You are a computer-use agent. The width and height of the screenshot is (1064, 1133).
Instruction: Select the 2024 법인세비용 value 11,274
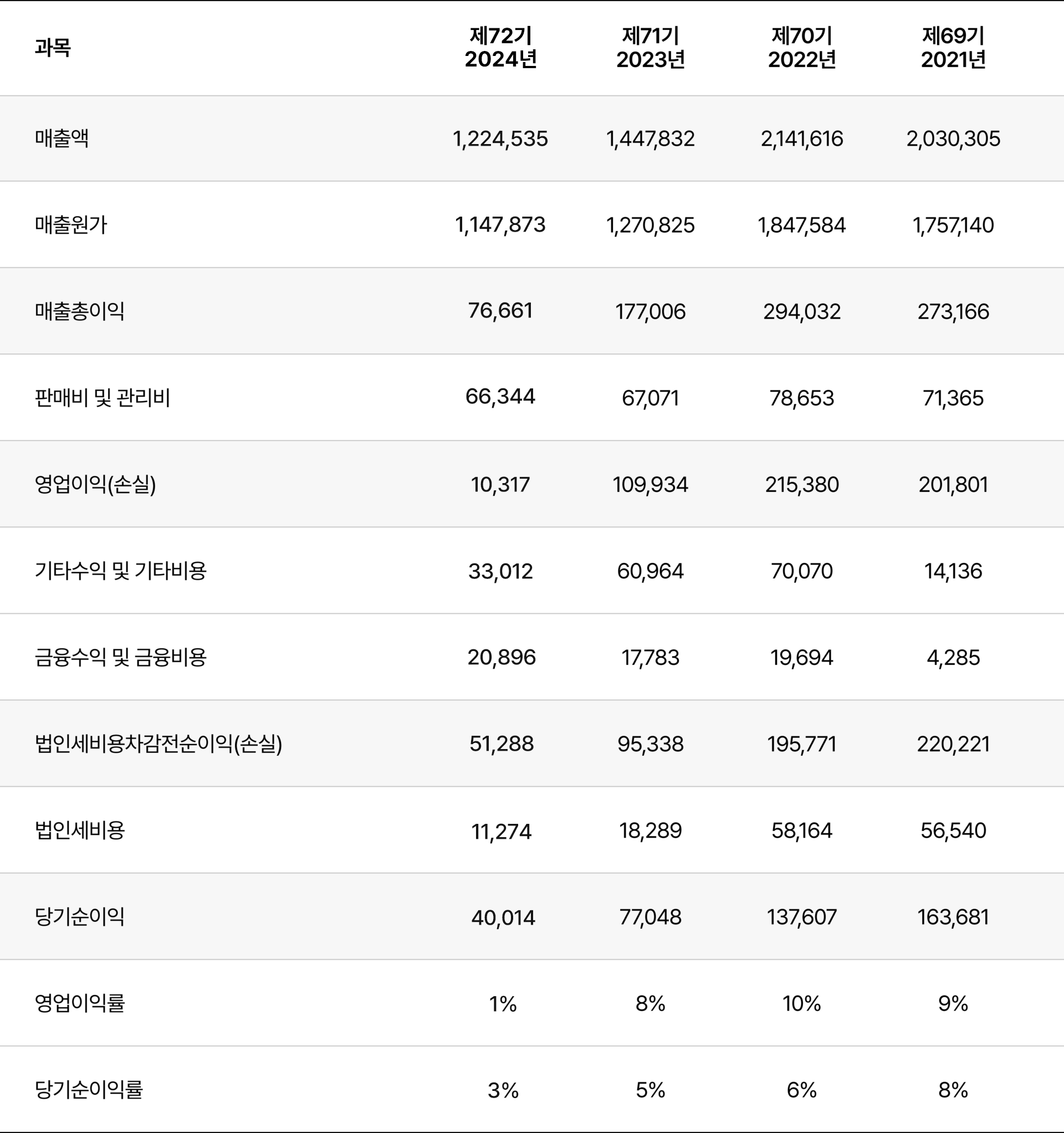click(x=501, y=832)
